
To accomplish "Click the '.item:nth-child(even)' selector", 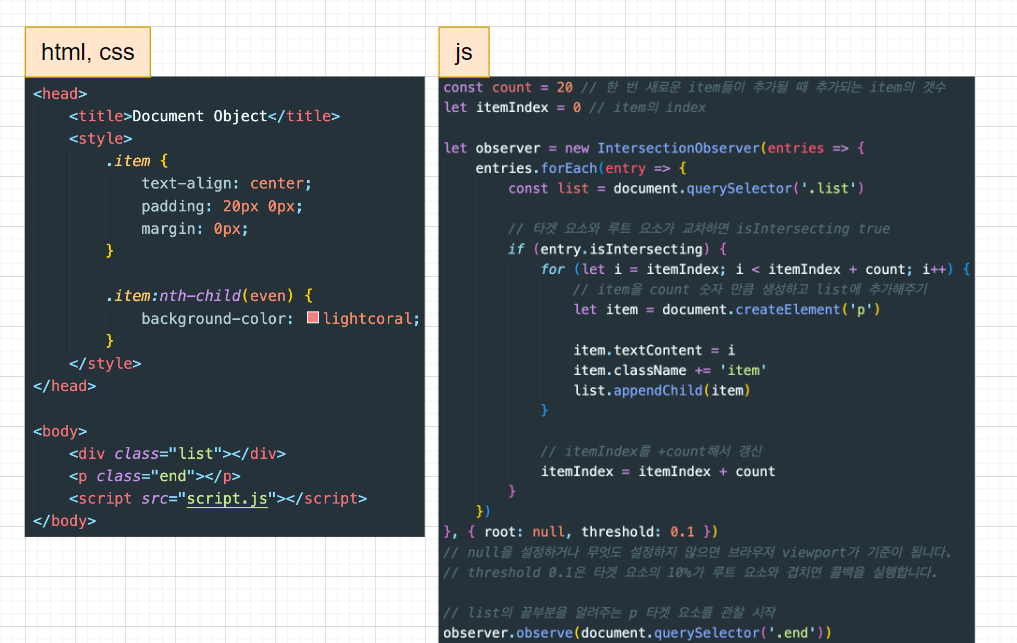I will pos(199,296).
